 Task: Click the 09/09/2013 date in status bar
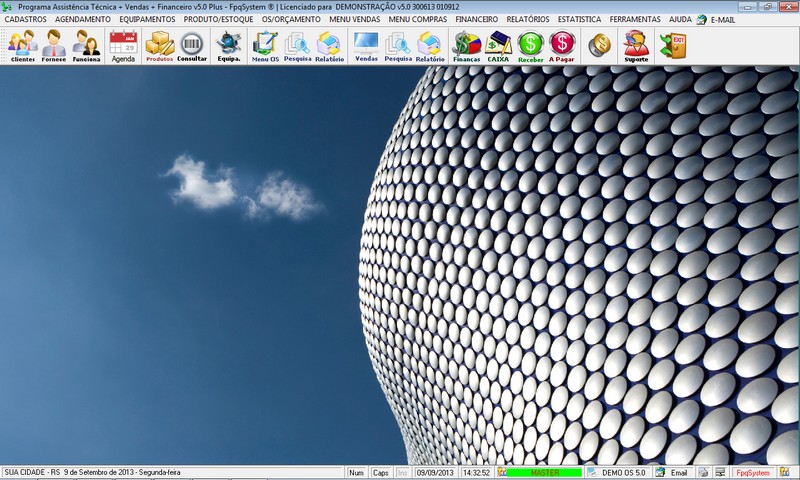[435, 473]
